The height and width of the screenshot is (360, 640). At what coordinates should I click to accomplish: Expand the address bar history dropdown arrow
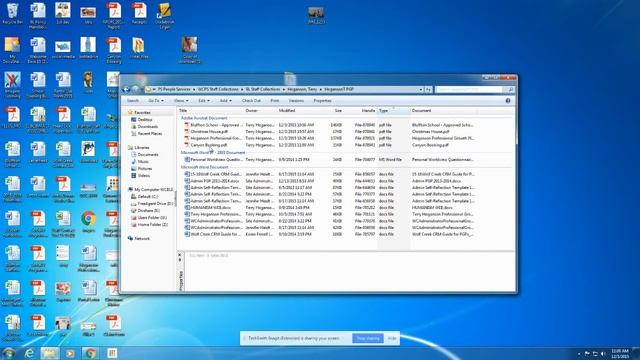click(x=420, y=89)
